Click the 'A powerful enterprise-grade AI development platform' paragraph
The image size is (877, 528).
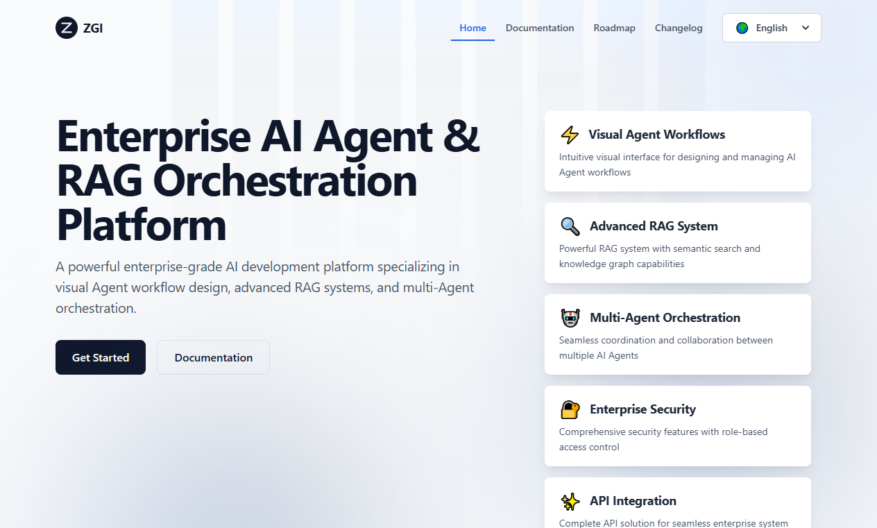[265, 287]
